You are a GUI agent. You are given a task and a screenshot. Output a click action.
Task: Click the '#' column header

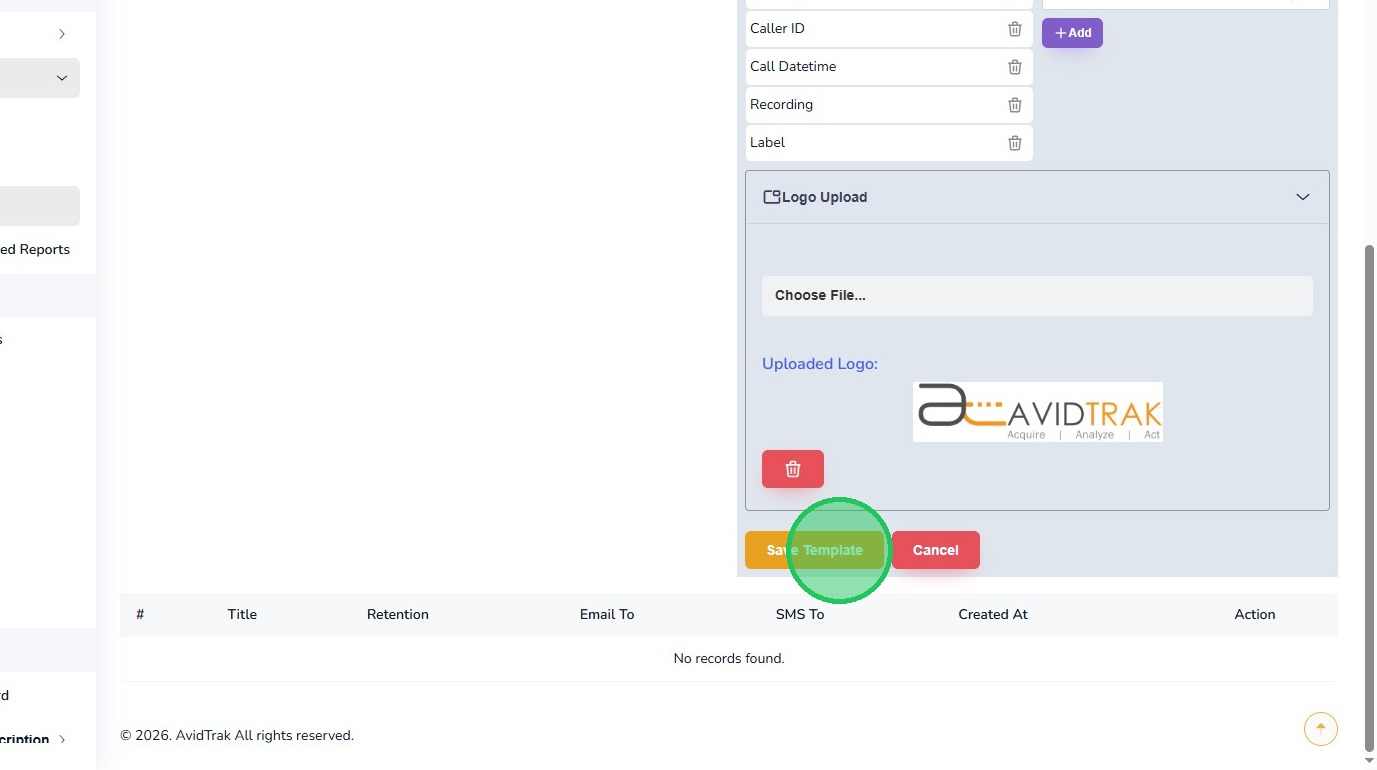point(140,614)
